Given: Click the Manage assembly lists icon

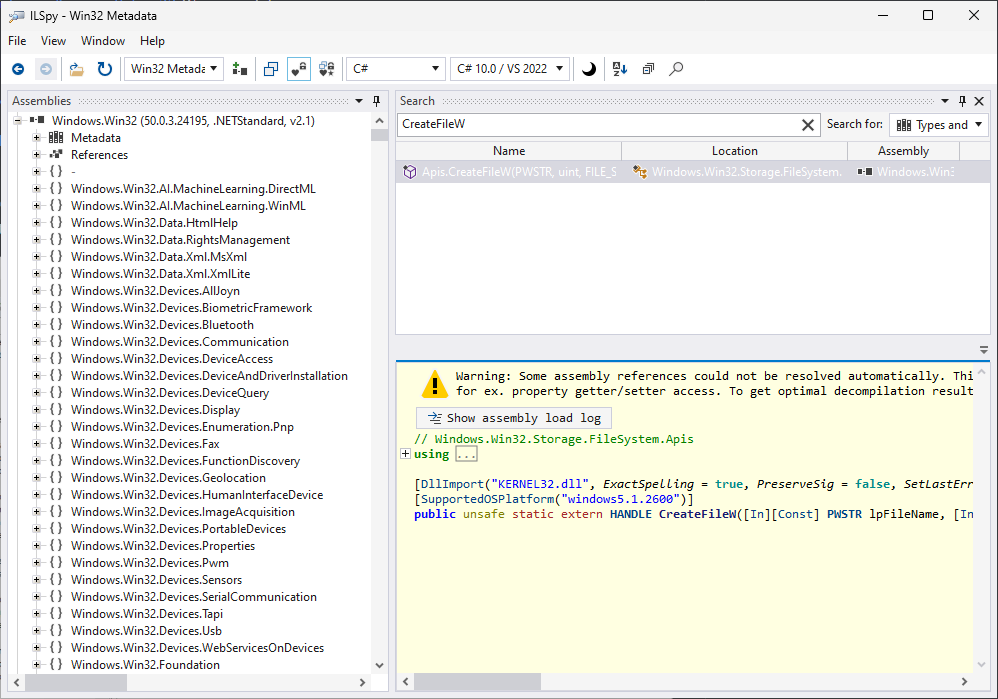Looking at the screenshot, I should (239, 69).
